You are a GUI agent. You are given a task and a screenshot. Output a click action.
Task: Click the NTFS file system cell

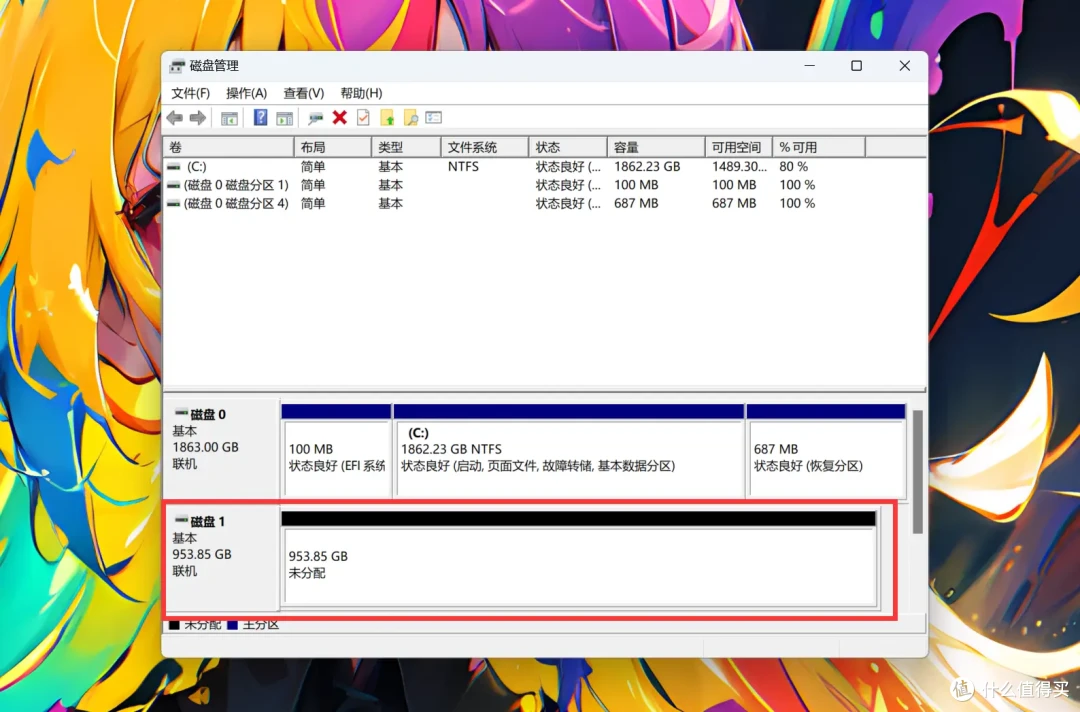coord(463,167)
